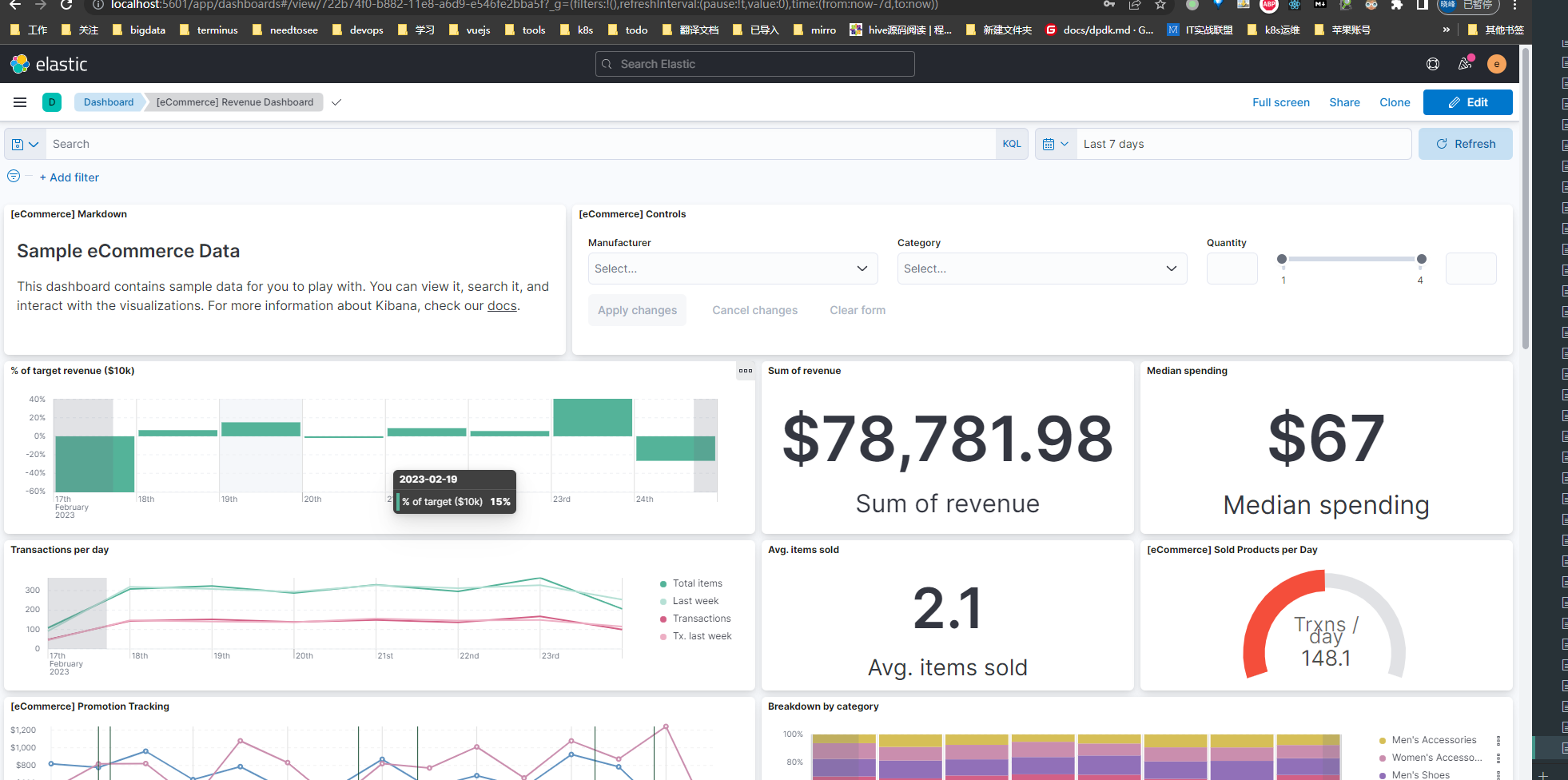The image size is (1568, 780).
Task: Click the Quantity range slider track
Action: [1351, 259]
